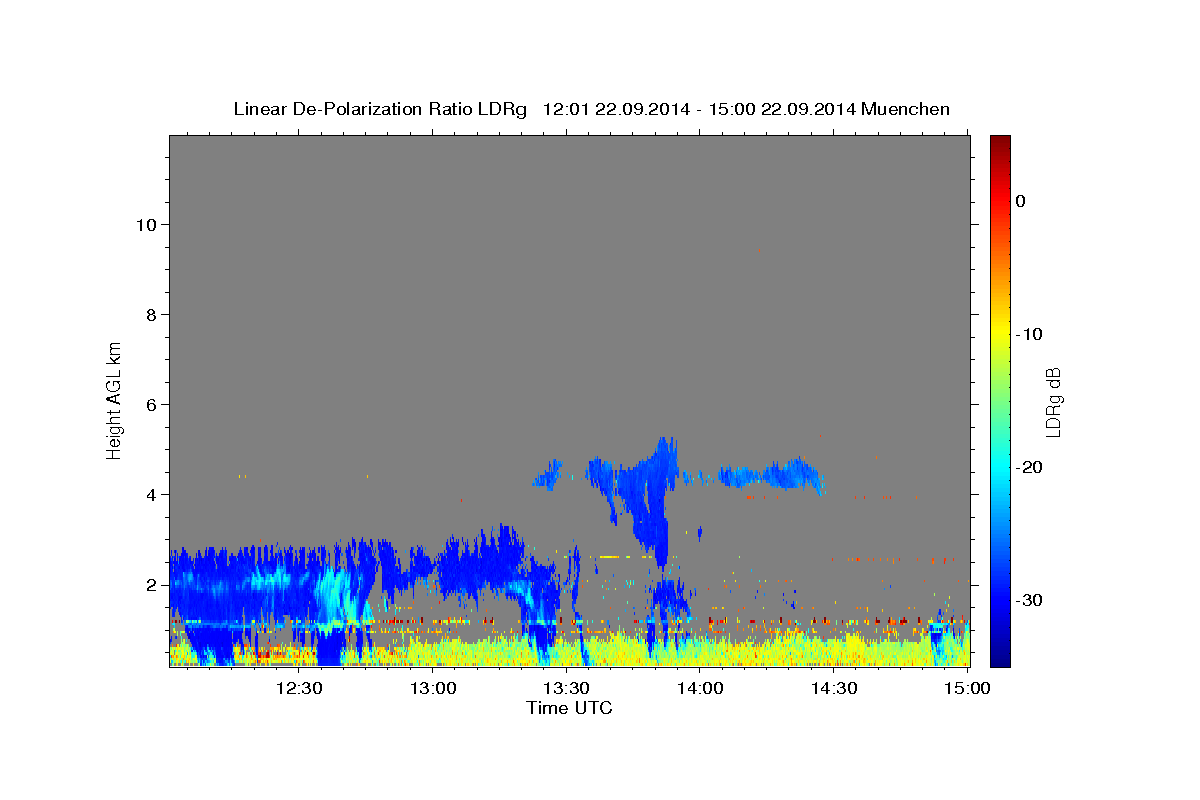The height and width of the screenshot is (800, 1200).
Task: Click the date range '12:01 22.09.2014 - 15:00 22.09.2014'
Action: click(699, 109)
